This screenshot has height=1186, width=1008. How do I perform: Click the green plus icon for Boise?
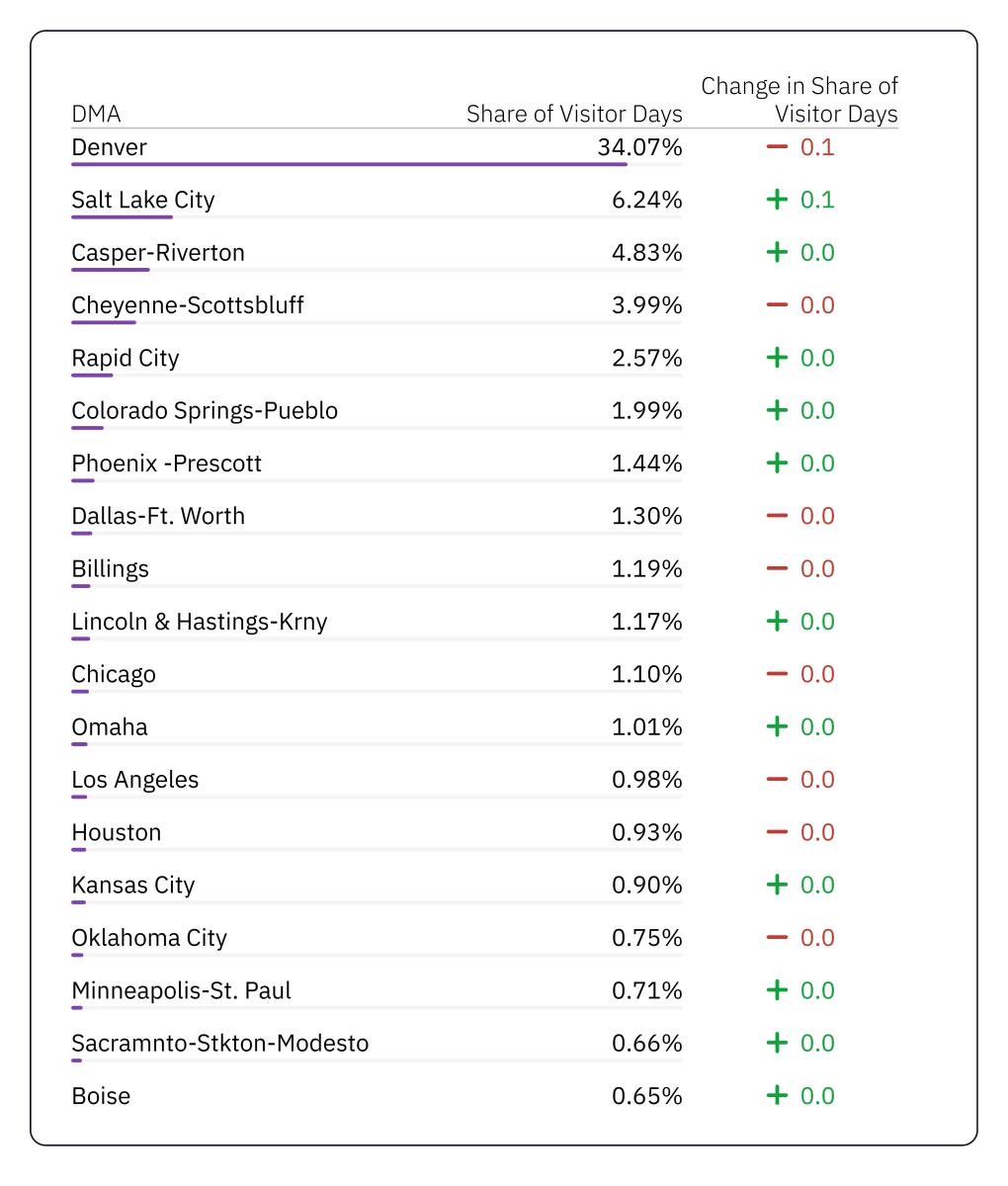(777, 1095)
